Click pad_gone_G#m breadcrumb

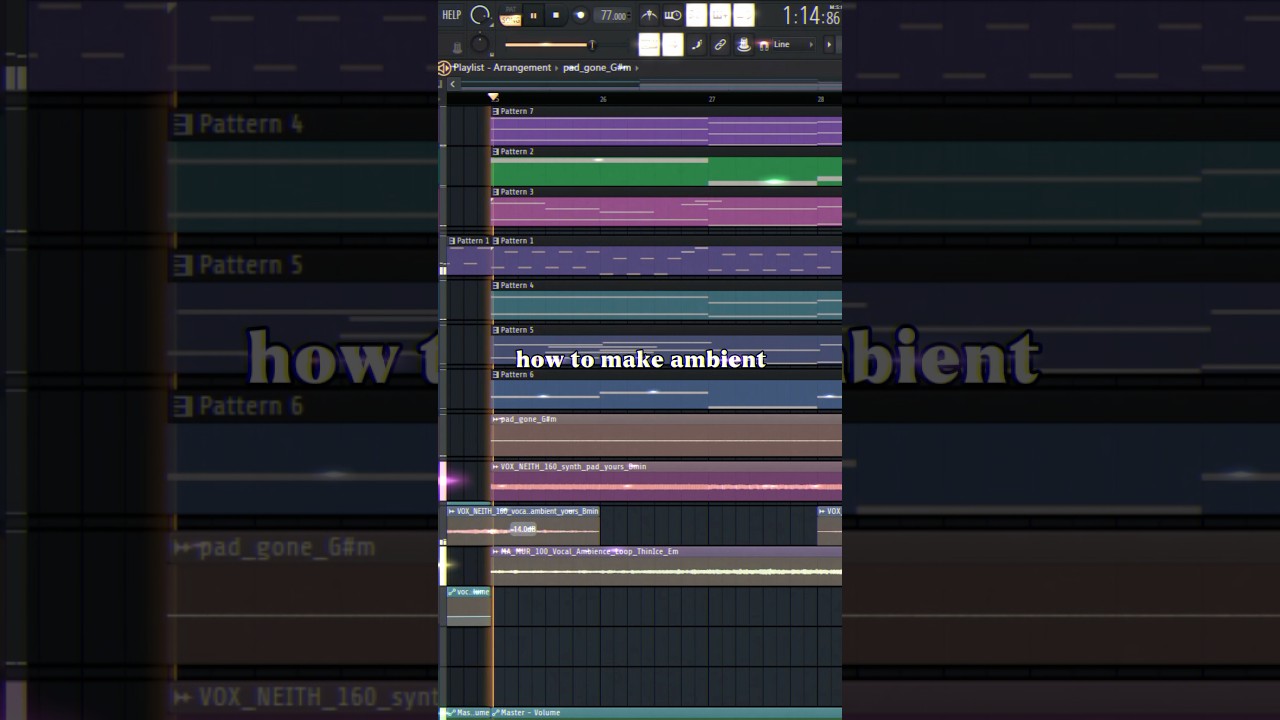(597, 68)
